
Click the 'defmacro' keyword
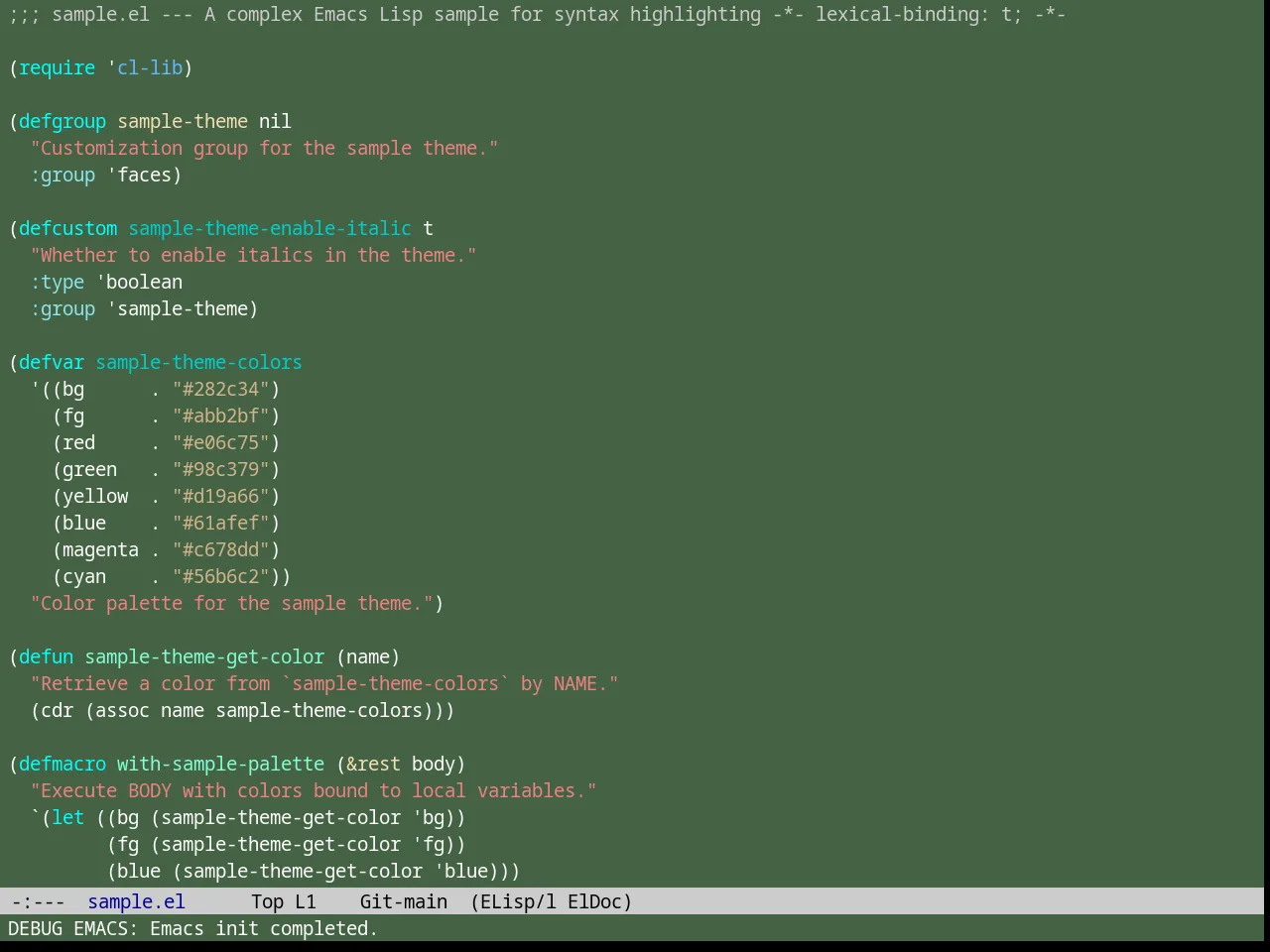[63, 764]
